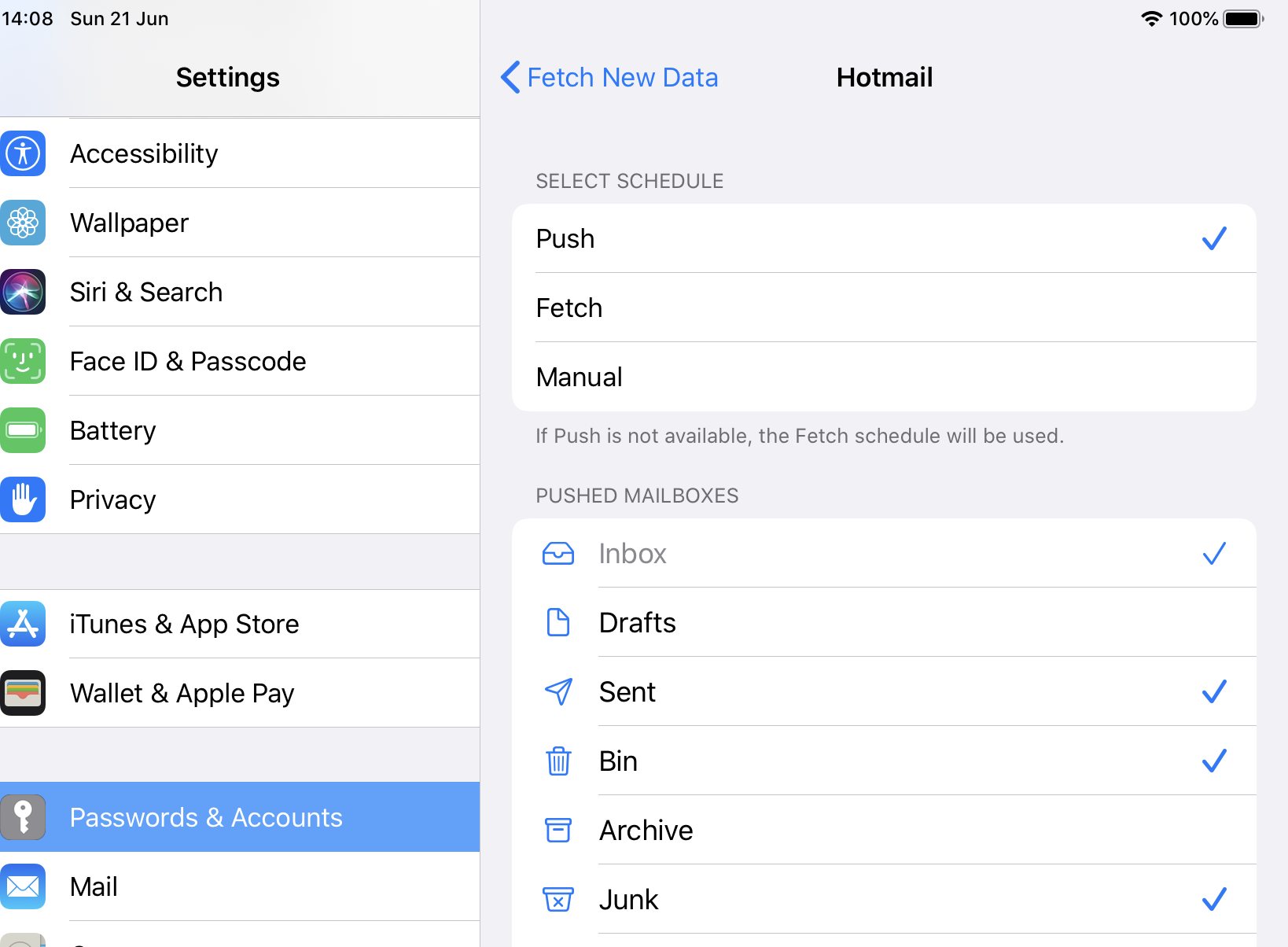The image size is (1288, 947).
Task: Tap the Inbox tray icon
Action: [558, 554]
